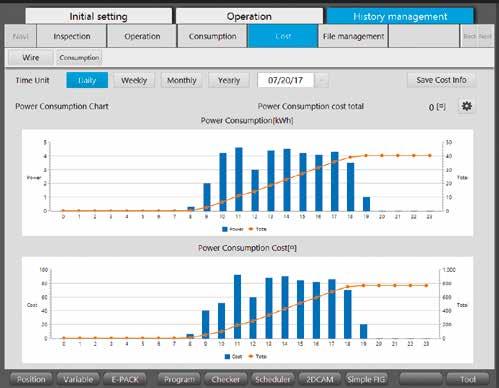Select the Wire cost category
This screenshot has height=388, width=499.
(31, 58)
